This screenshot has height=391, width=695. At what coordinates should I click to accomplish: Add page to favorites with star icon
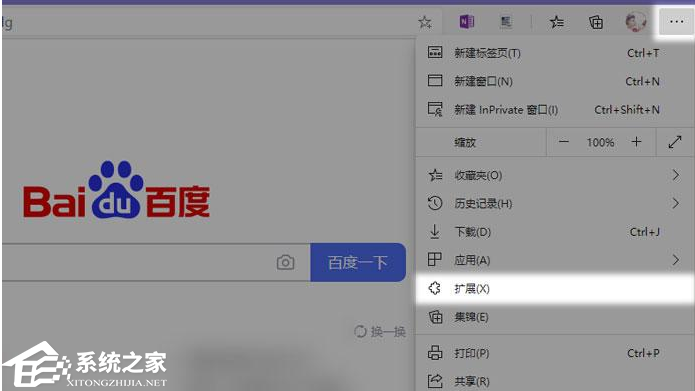[425, 22]
